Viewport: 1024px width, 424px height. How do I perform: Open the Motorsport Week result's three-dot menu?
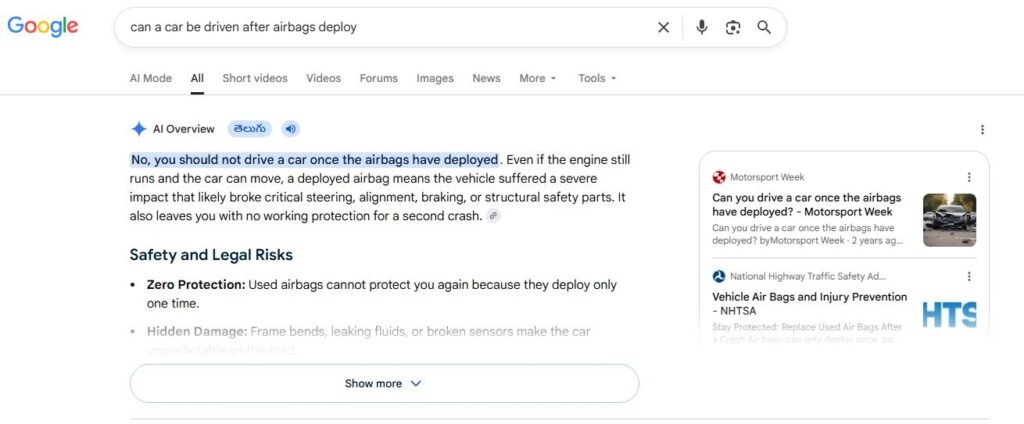coord(969,177)
